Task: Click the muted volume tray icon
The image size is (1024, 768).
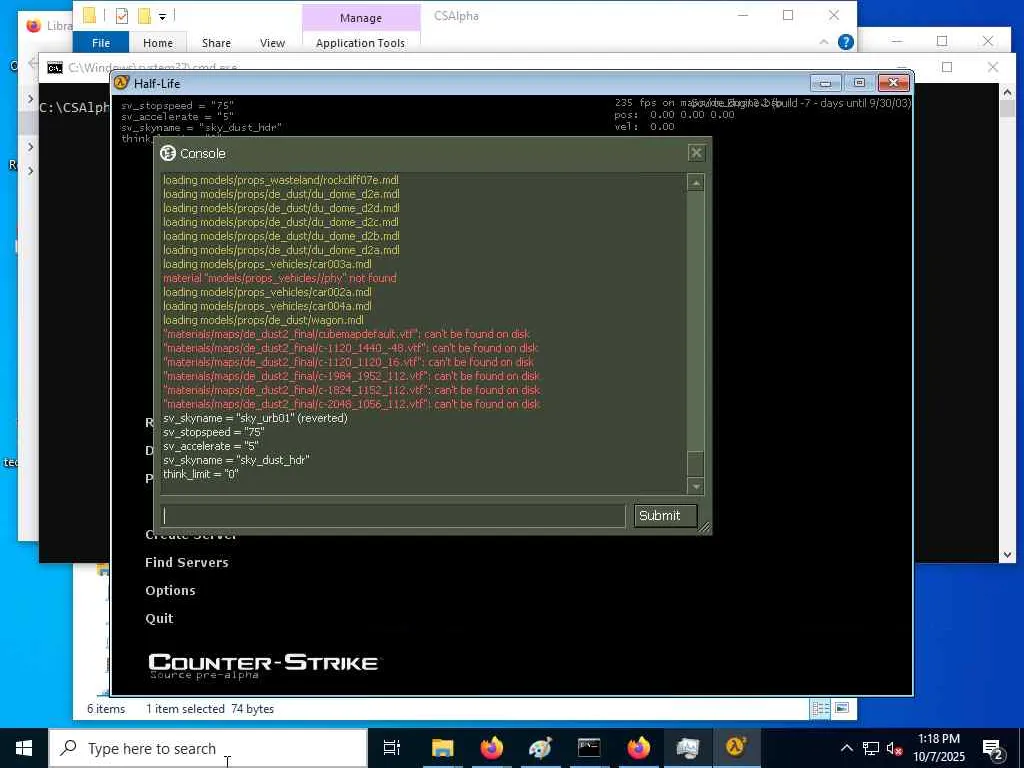Action: click(x=894, y=748)
